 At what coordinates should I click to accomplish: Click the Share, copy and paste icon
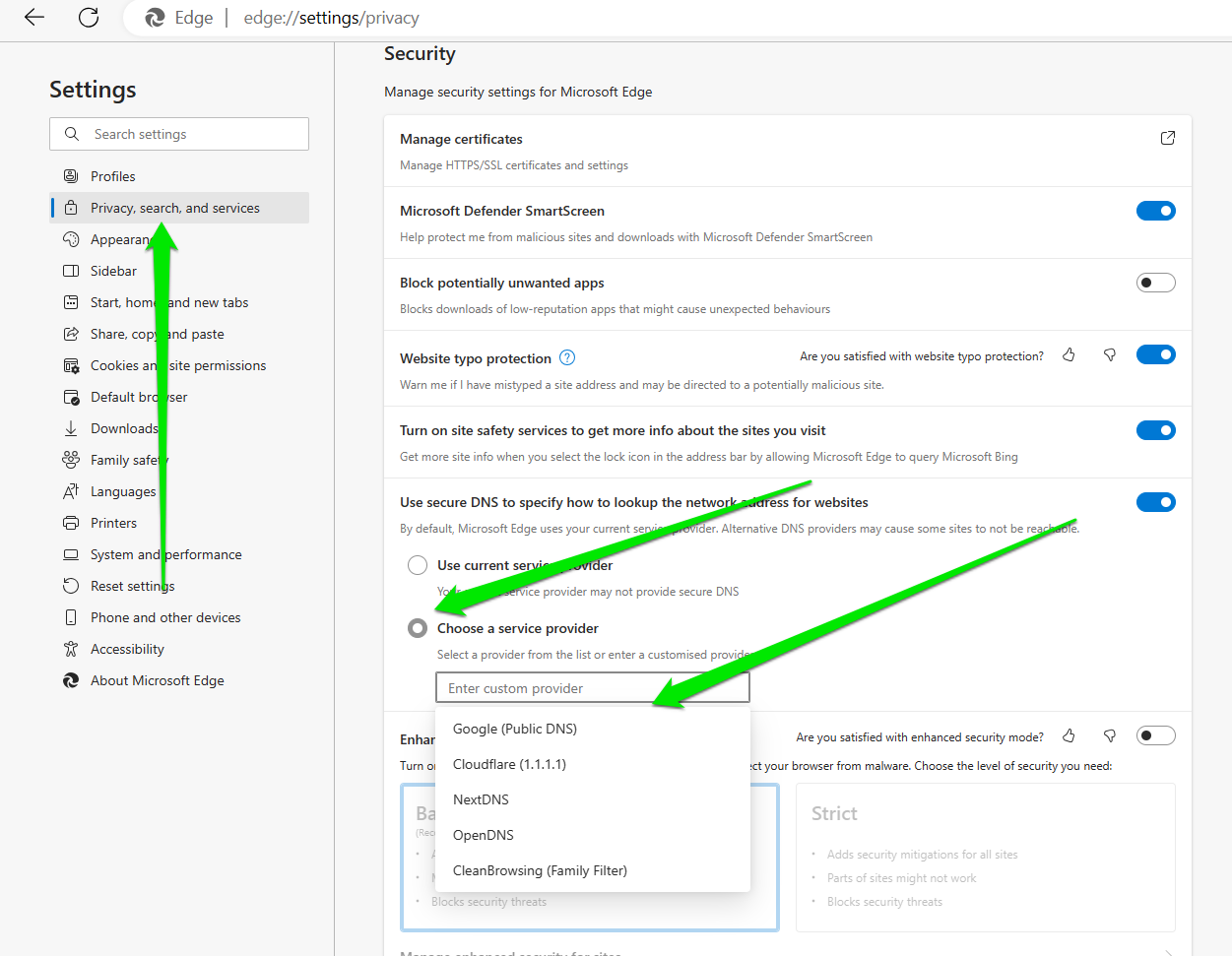(71, 334)
